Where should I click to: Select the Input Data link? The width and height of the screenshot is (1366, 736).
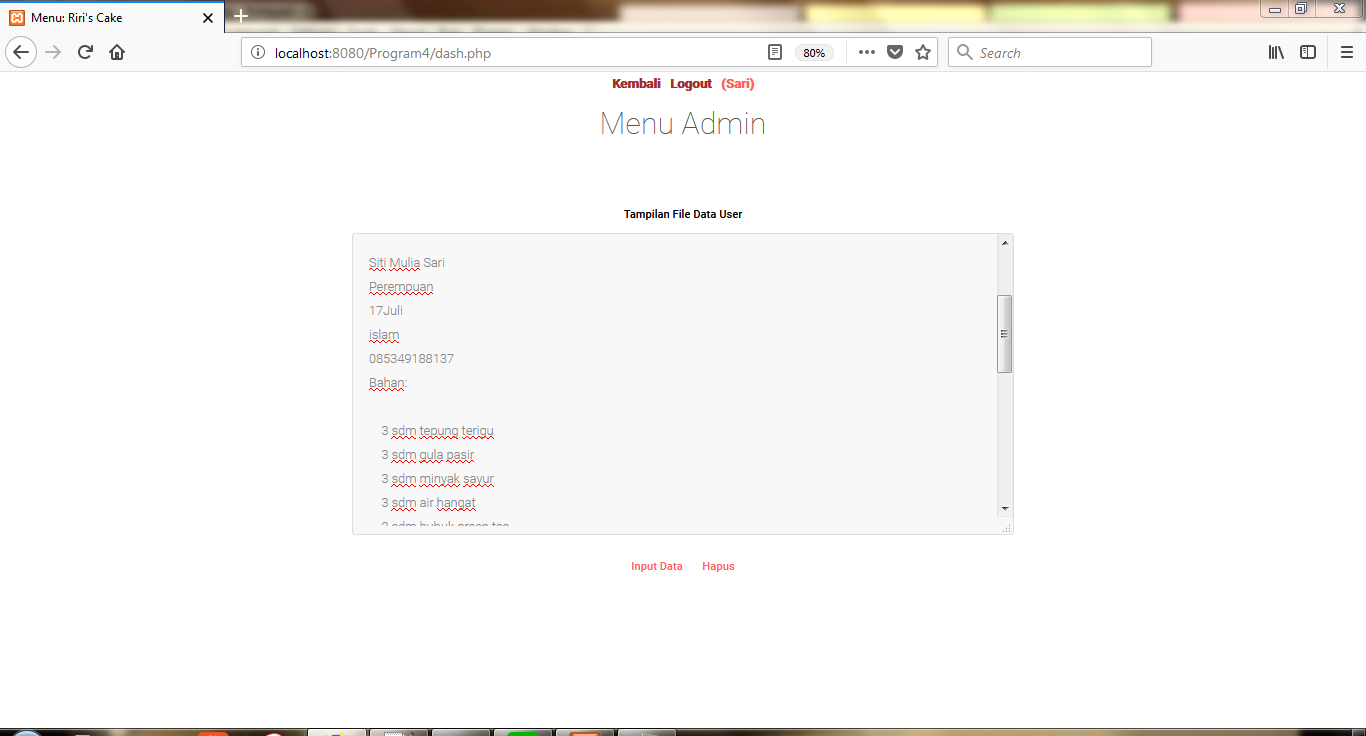pos(656,566)
